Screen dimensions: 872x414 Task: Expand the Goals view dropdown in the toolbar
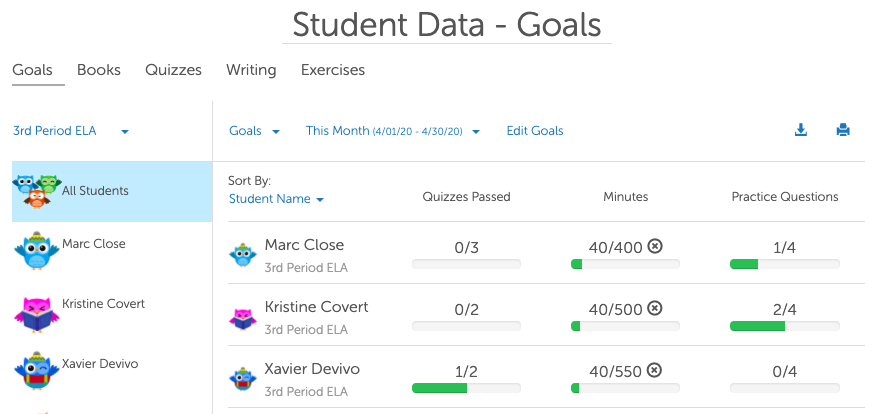coord(254,131)
